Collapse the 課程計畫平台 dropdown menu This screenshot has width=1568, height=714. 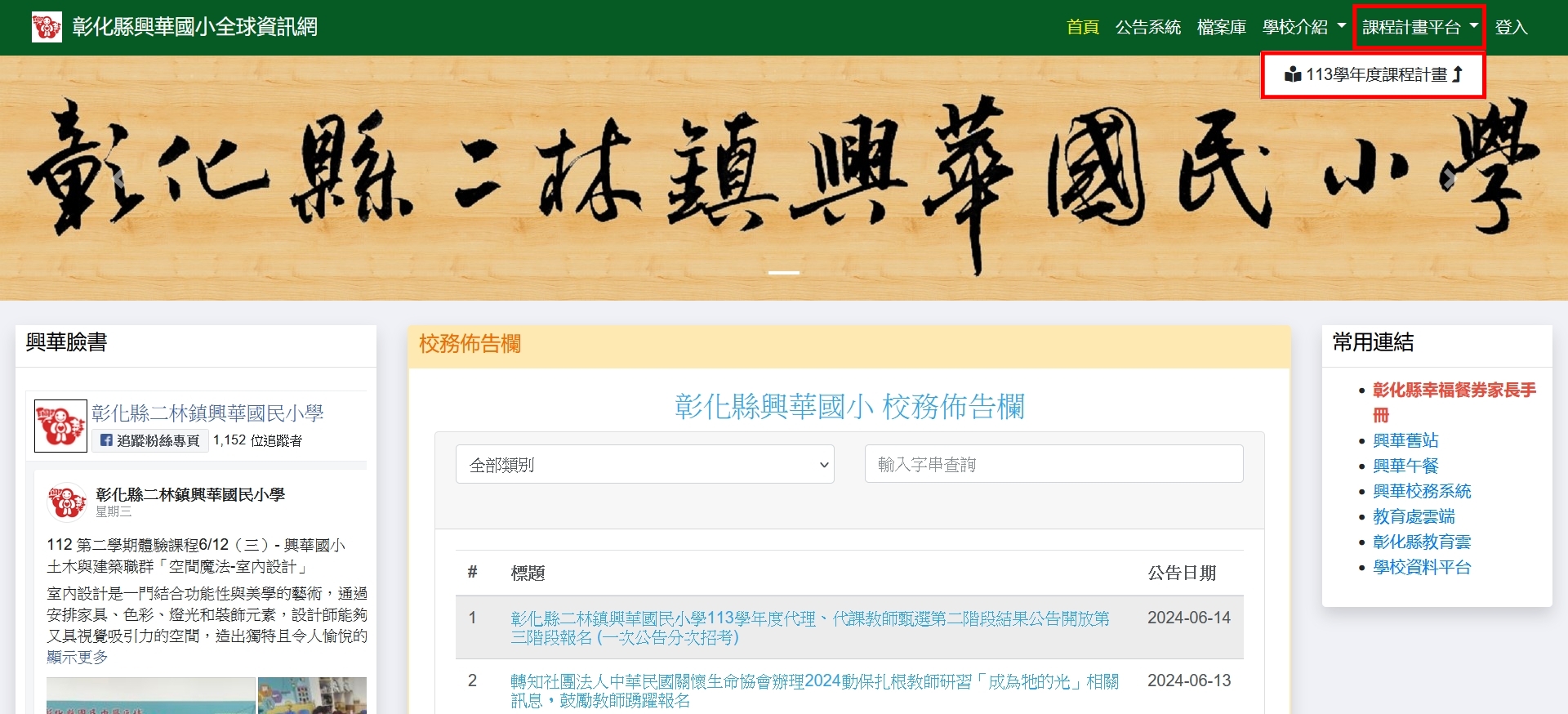(1419, 27)
